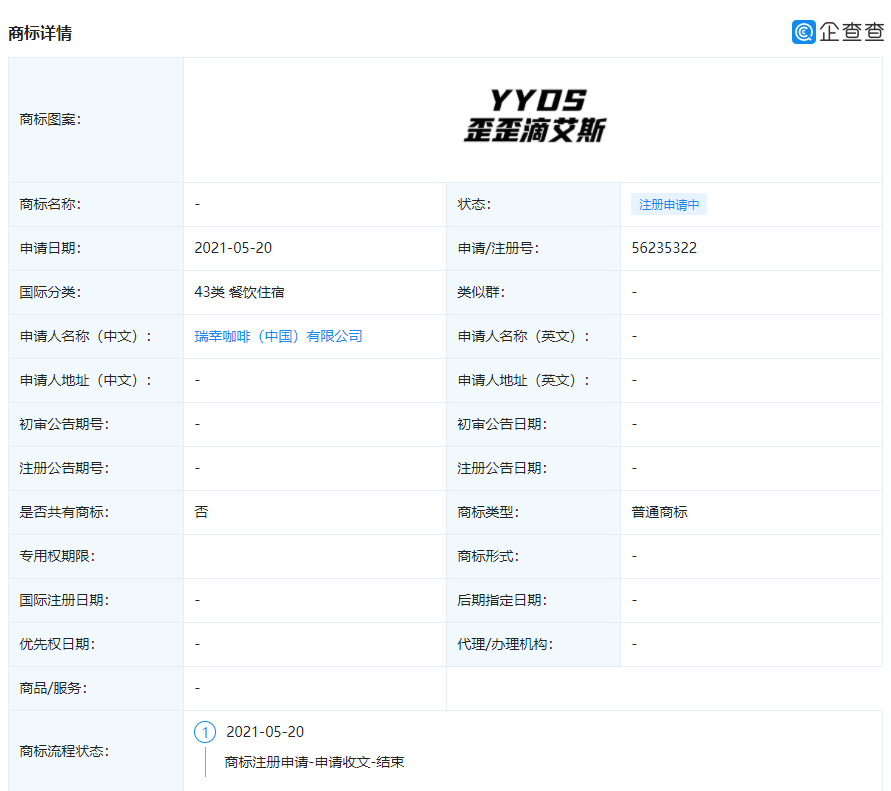Click the 商标形式 label
The image size is (891, 791).
coord(488,556)
